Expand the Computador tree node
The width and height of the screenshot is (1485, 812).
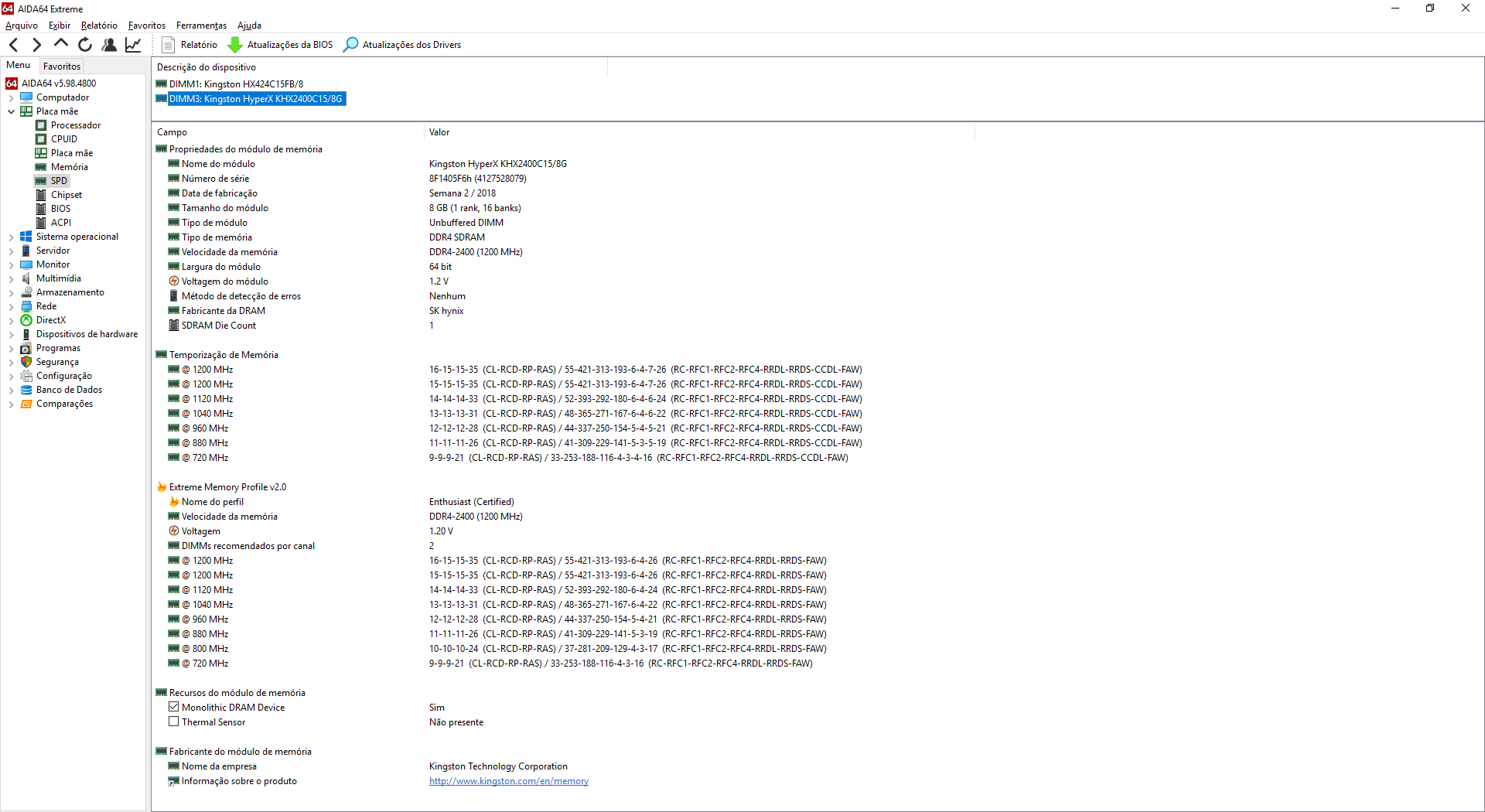click(x=11, y=97)
